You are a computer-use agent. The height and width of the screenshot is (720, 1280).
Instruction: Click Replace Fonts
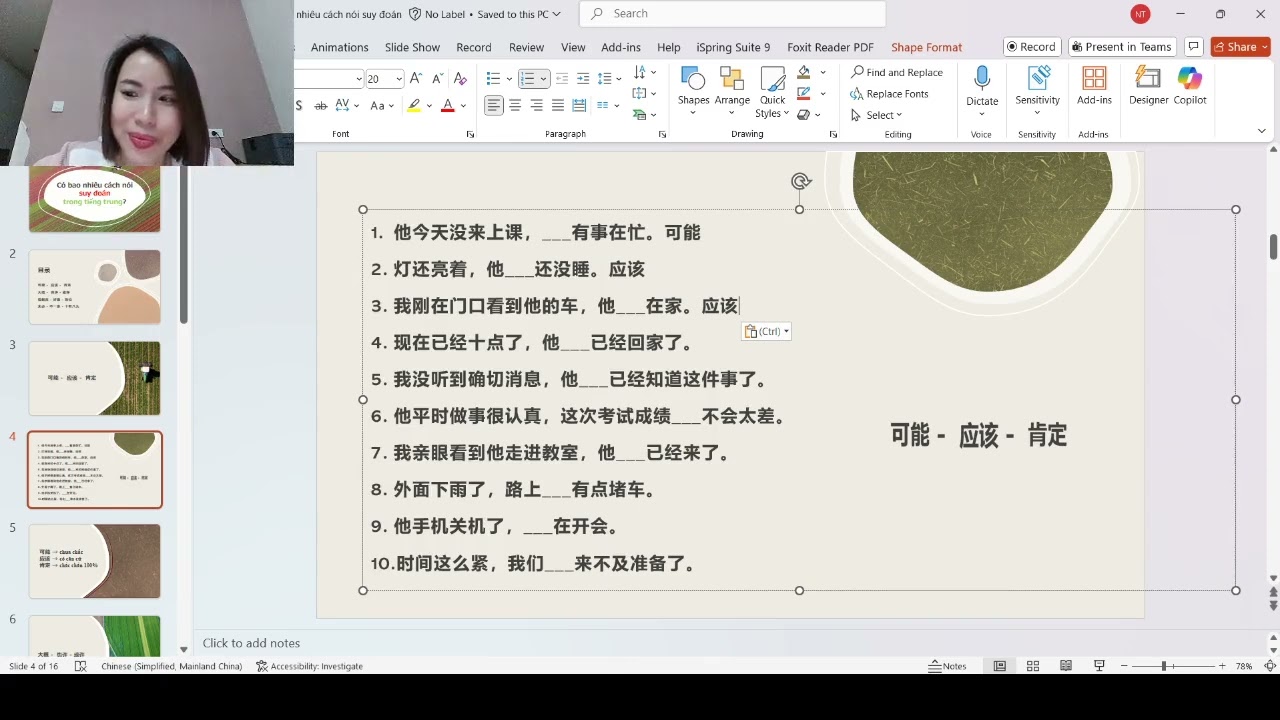pyautogui.click(x=889, y=94)
